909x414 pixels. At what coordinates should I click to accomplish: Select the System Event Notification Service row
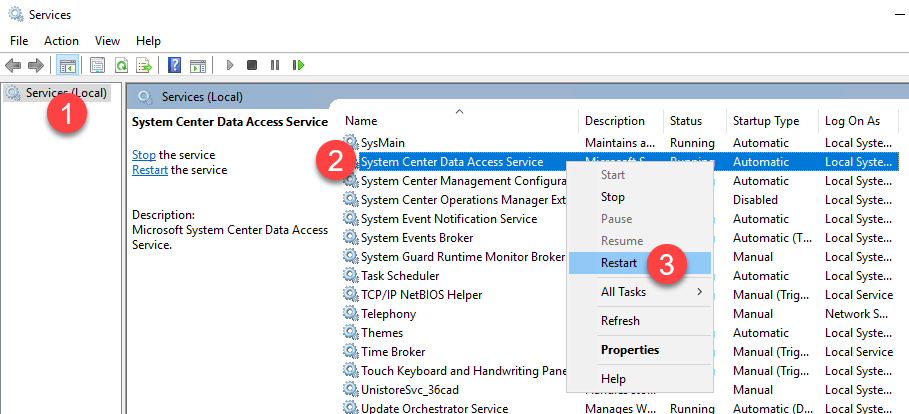(x=620, y=219)
